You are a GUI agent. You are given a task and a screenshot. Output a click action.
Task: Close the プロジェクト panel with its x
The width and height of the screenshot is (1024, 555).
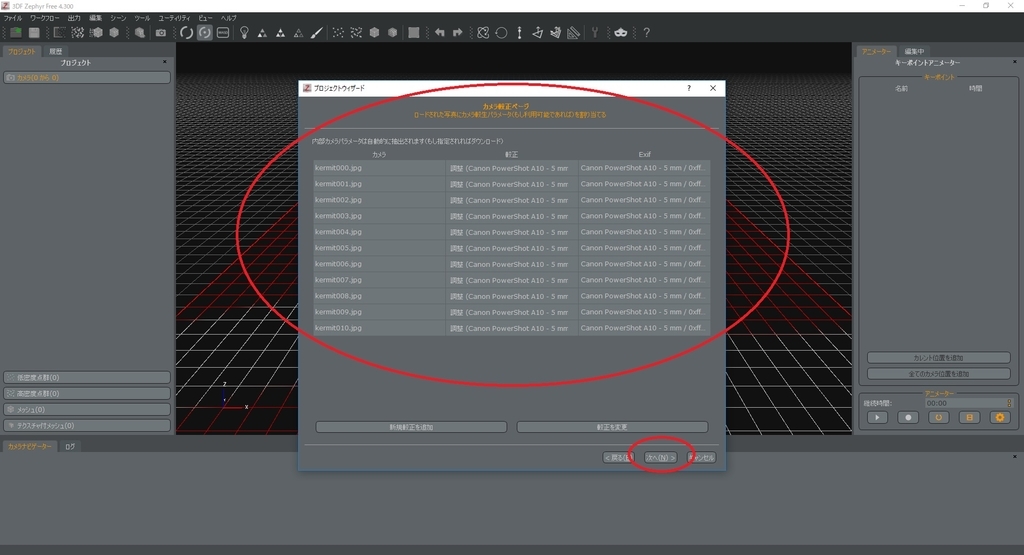pyautogui.click(x=165, y=62)
